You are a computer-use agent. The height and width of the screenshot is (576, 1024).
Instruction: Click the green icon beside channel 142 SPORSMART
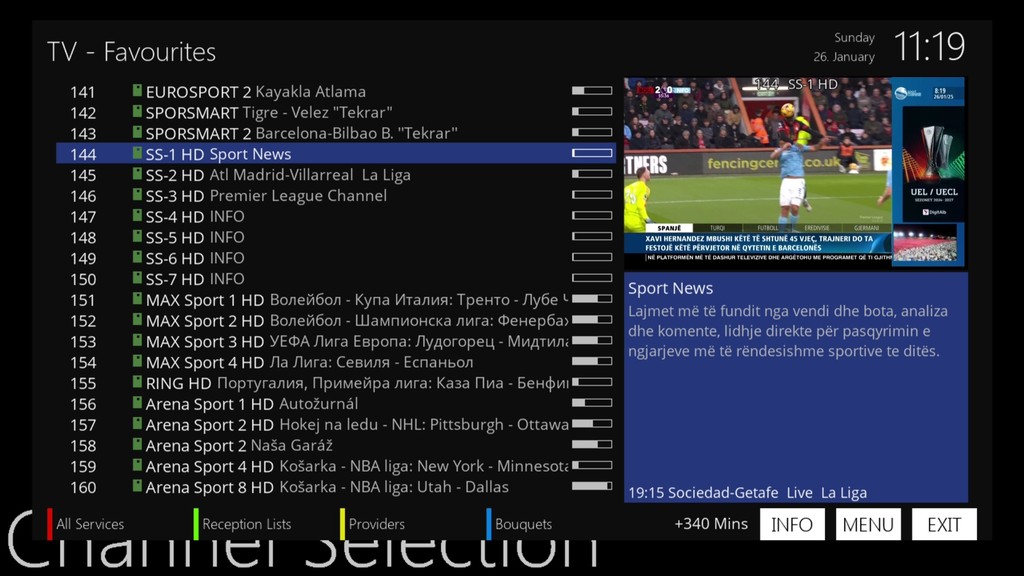(x=137, y=112)
